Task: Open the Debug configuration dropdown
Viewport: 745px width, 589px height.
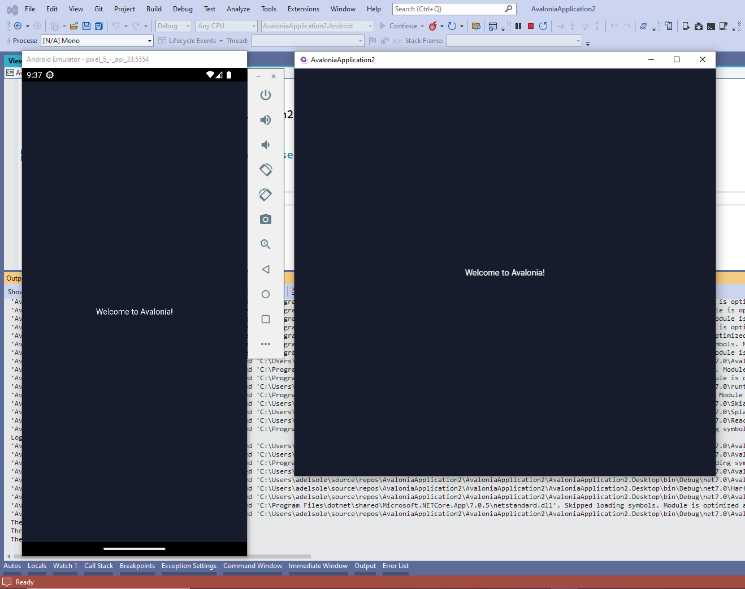Action: 173,26
